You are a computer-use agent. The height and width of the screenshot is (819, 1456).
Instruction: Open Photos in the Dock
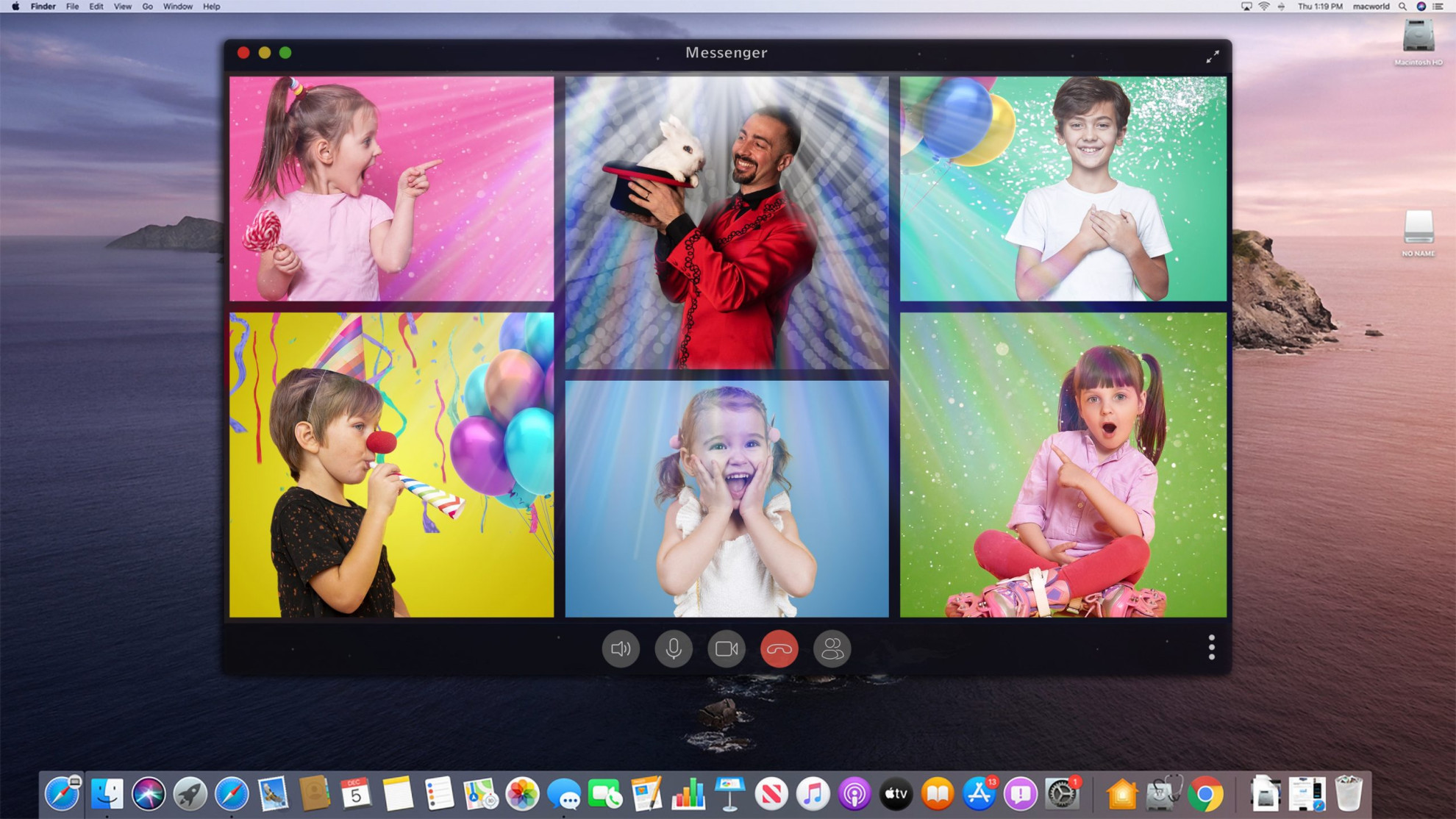[x=522, y=794]
